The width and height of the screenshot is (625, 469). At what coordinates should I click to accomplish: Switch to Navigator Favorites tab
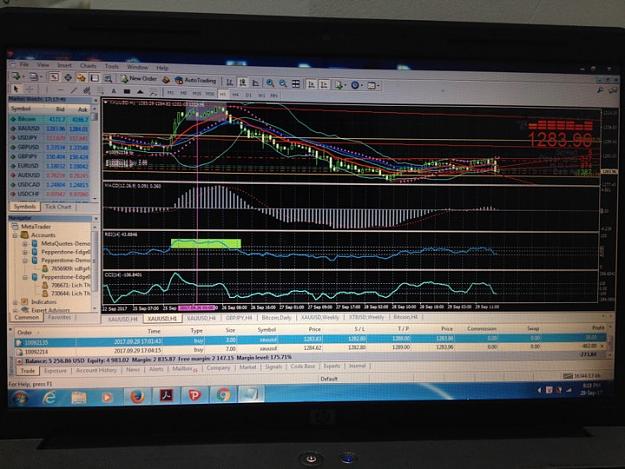[x=59, y=317]
